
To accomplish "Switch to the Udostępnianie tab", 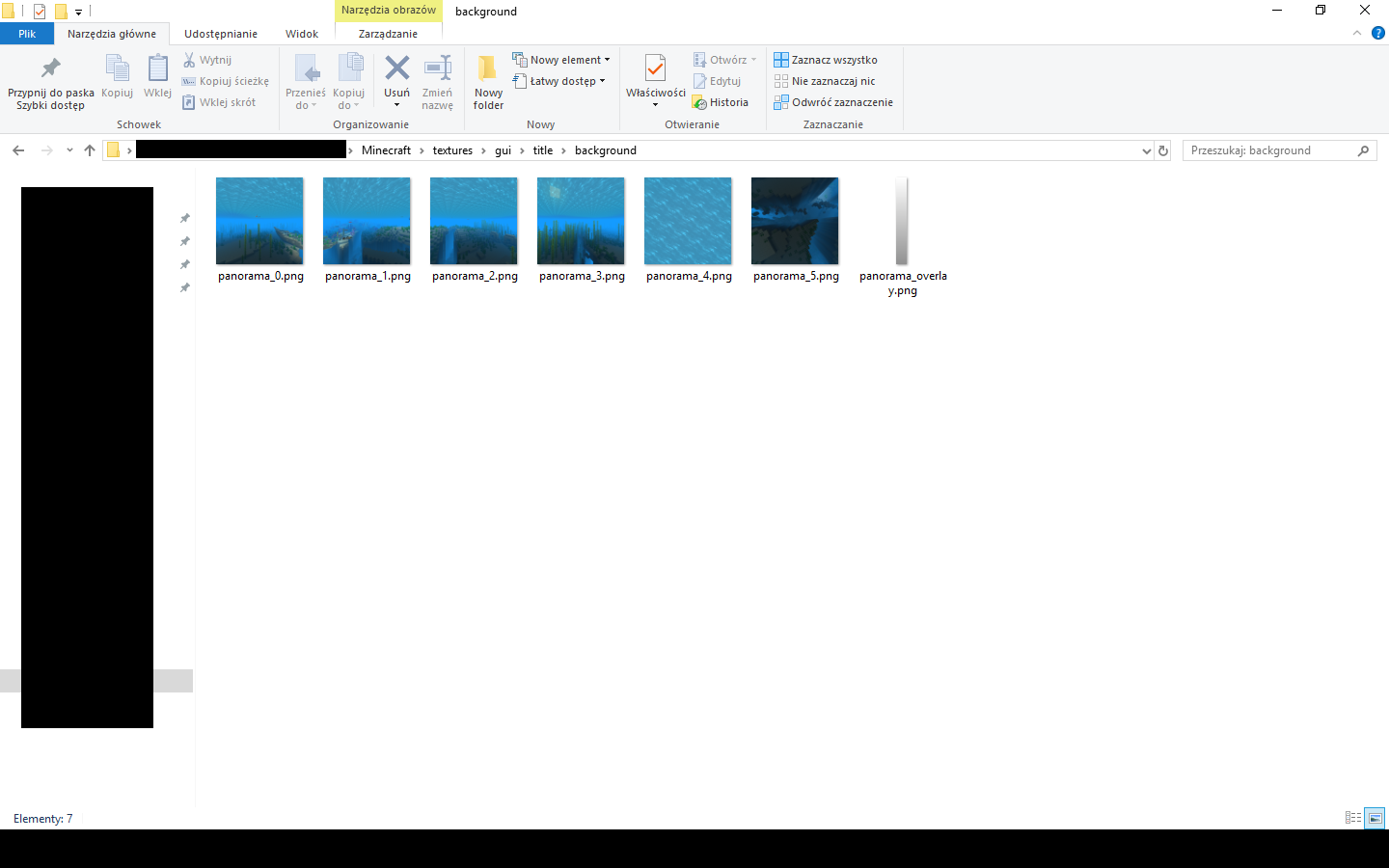I will click(221, 34).
